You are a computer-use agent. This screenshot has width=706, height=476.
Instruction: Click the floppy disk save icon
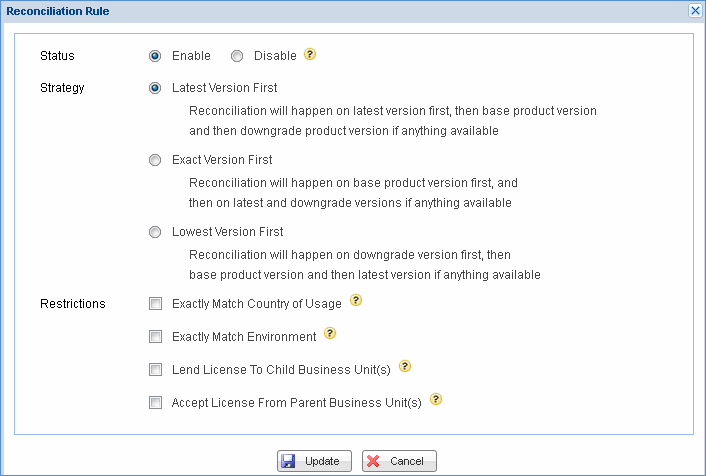[288, 461]
